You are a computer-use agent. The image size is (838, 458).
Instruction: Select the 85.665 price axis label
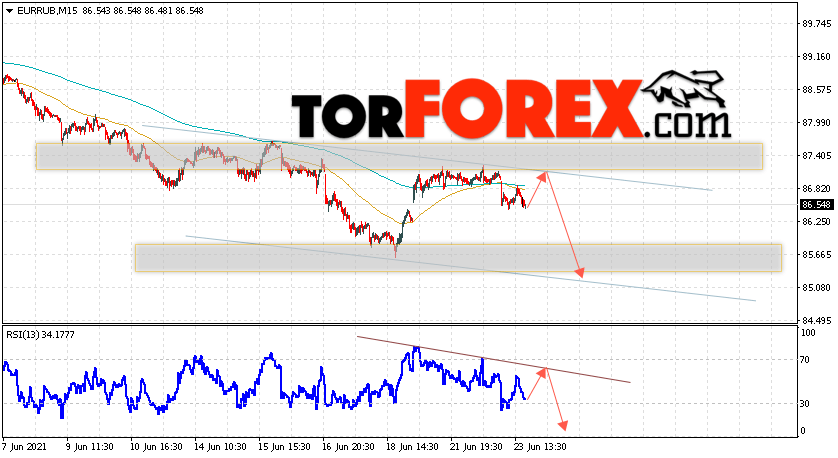[x=817, y=254]
